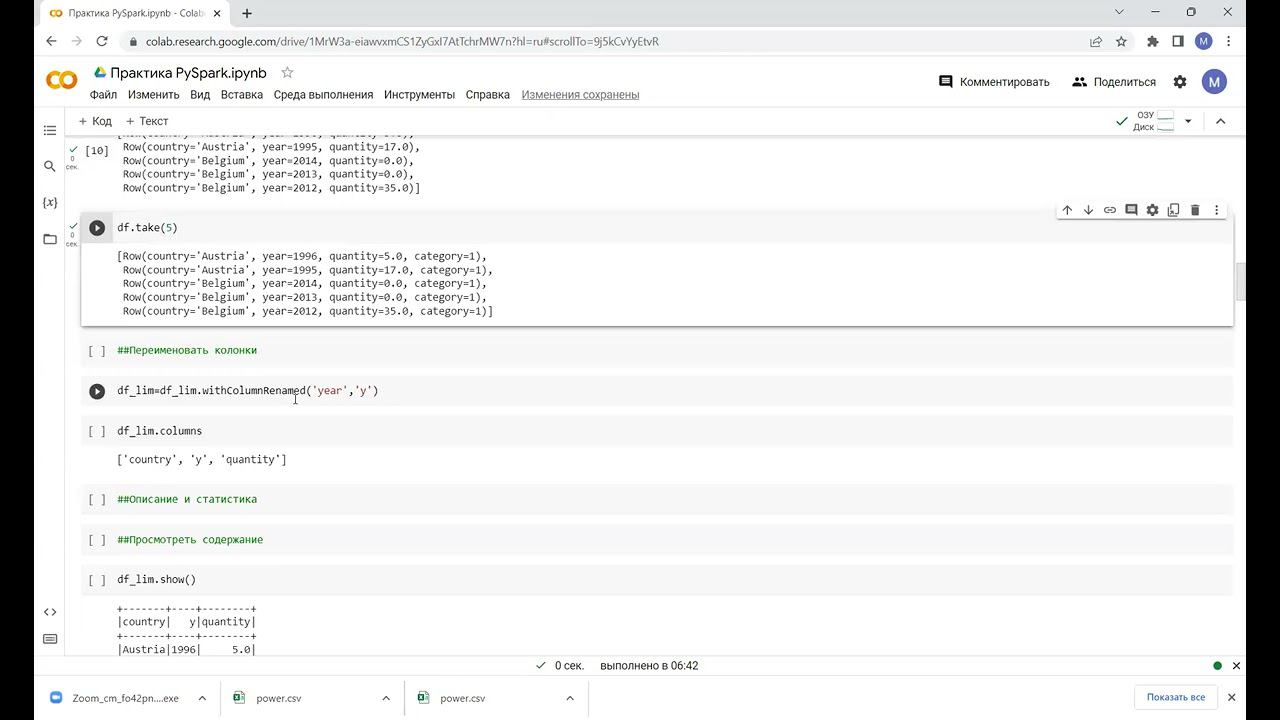Select the ##Описание и статистика cell
Image resolution: width=1280 pixels, height=720 pixels.
(657, 499)
